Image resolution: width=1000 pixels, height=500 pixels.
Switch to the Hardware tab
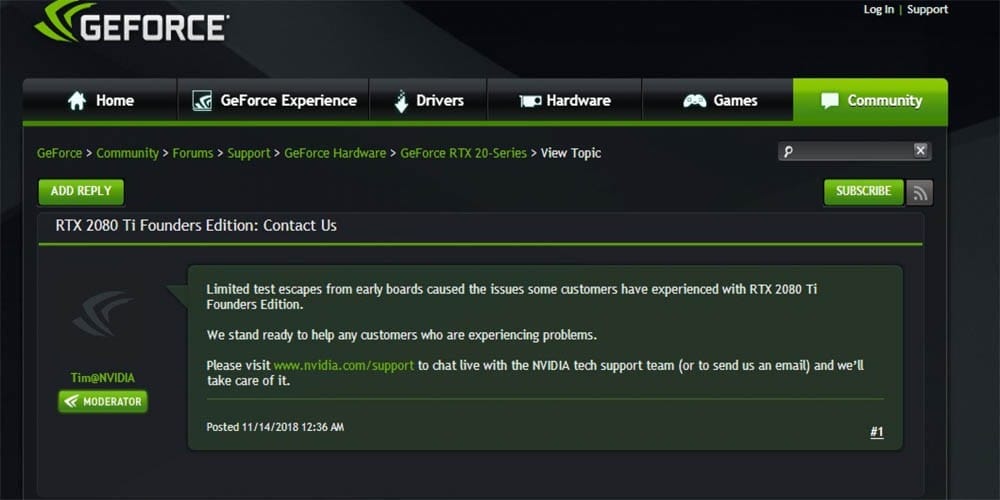click(564, 101)
